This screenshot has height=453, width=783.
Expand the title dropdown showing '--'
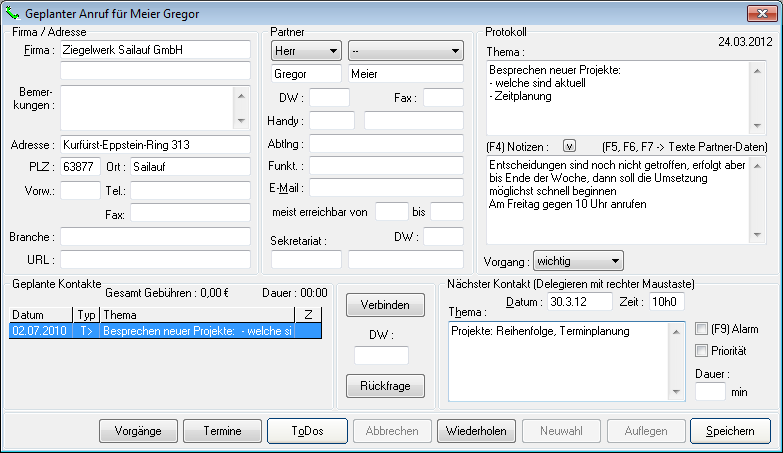click(x=405, y=50)
